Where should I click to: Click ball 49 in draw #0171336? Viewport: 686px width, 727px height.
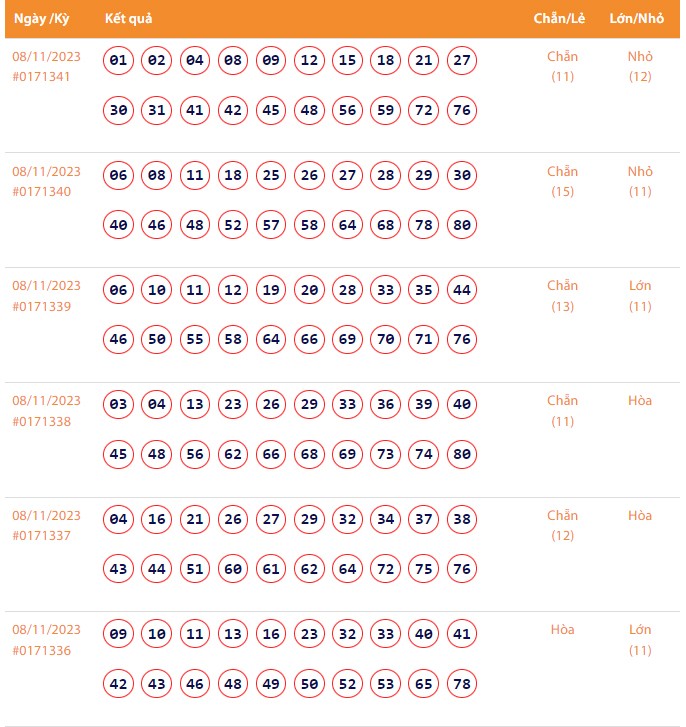271,684
